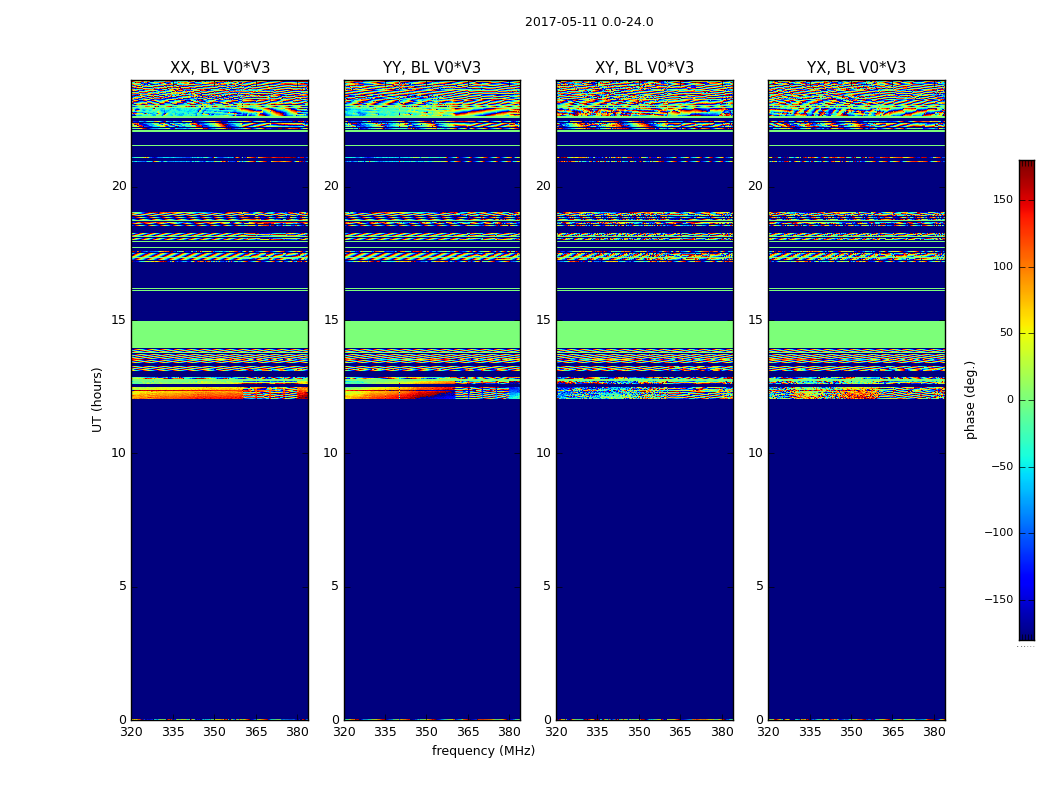
Task: Click the "phase (deg.)" colorbar label
Action: pos(970,399)
